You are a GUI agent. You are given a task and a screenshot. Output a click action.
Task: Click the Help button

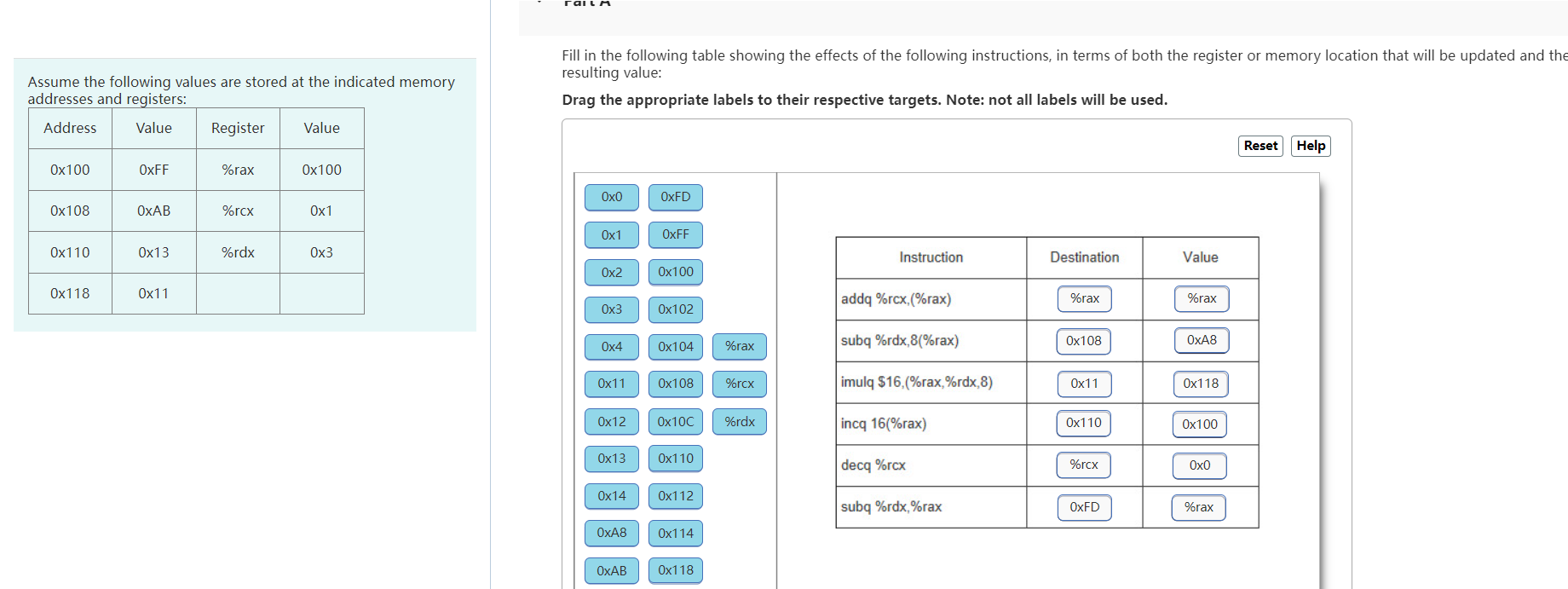click(1311, 146)
